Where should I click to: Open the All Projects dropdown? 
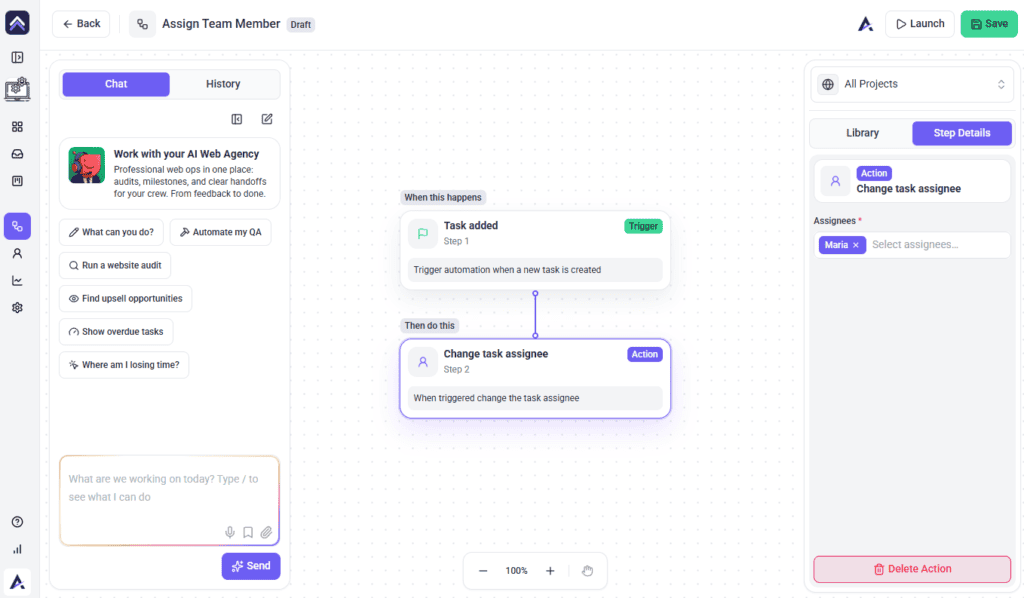pyautogui.click(x=912, y=84)
